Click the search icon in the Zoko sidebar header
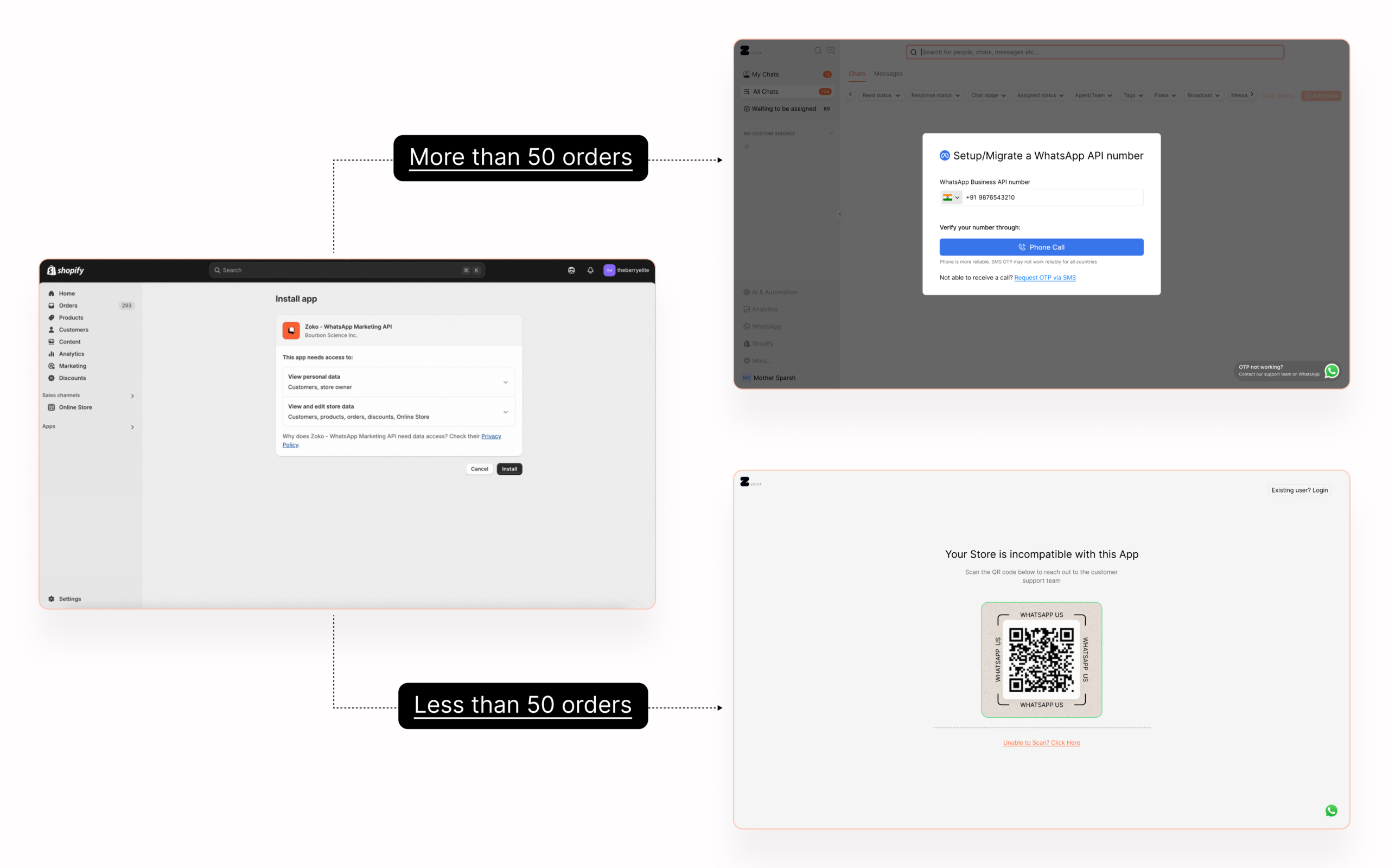 (818, 50)
